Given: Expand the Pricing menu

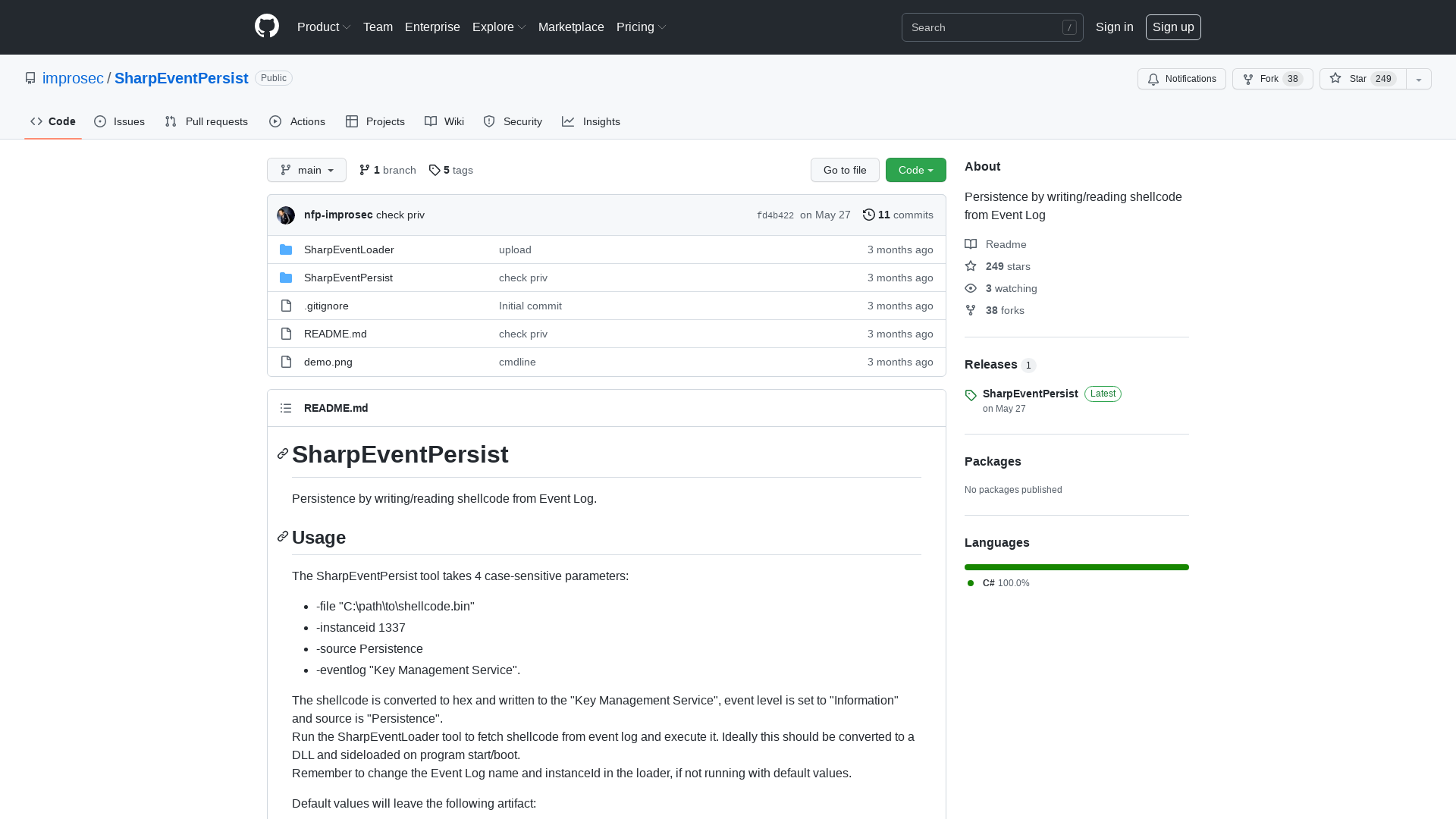Looking at the screenshot, I should pos(642,27).
